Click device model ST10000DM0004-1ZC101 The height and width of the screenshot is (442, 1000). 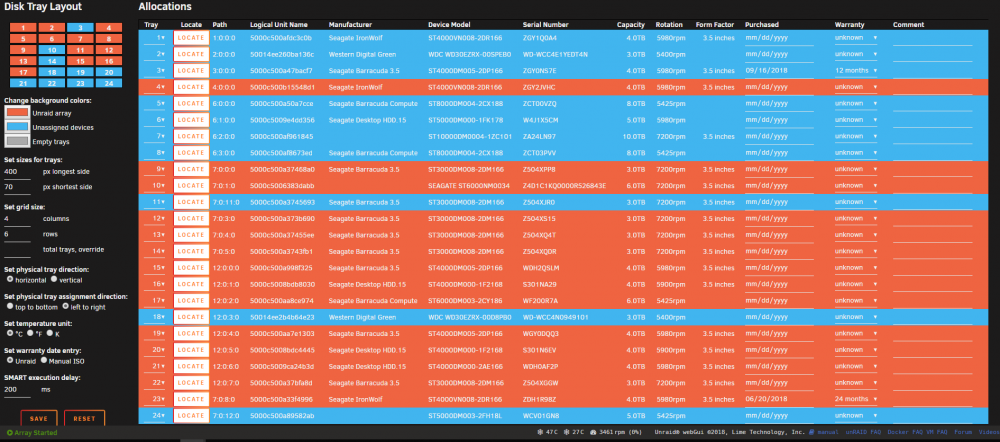coord(470,136)
